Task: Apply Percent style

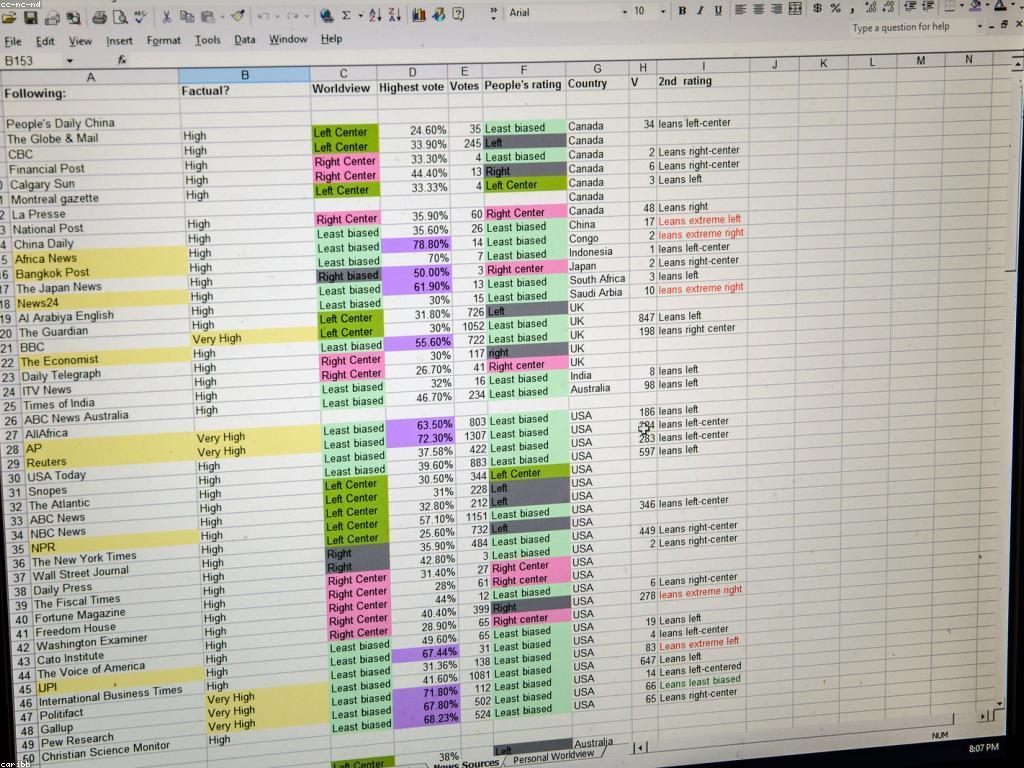Action: click(836, 8)
